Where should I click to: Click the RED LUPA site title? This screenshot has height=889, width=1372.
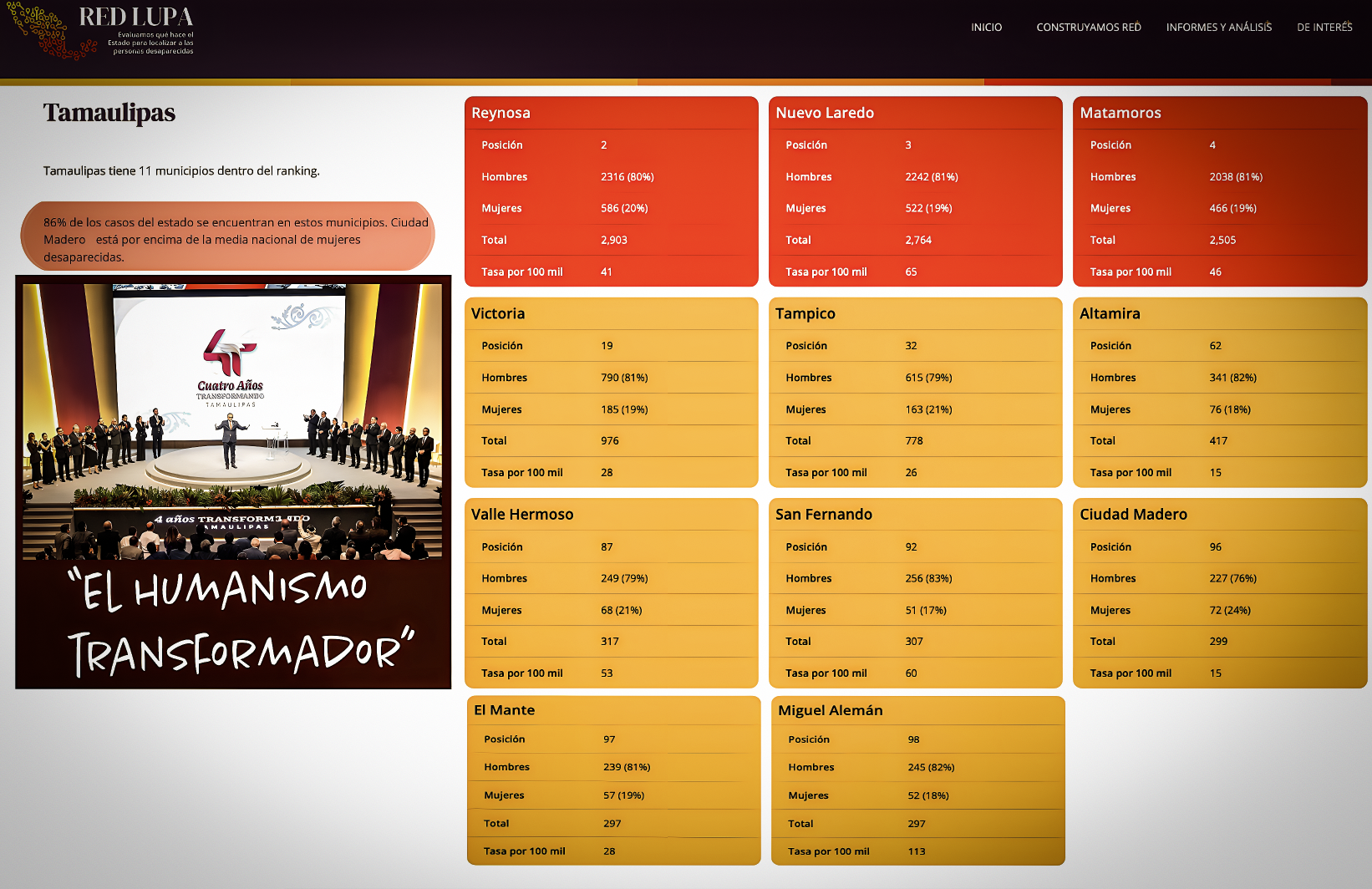point(135,17)
